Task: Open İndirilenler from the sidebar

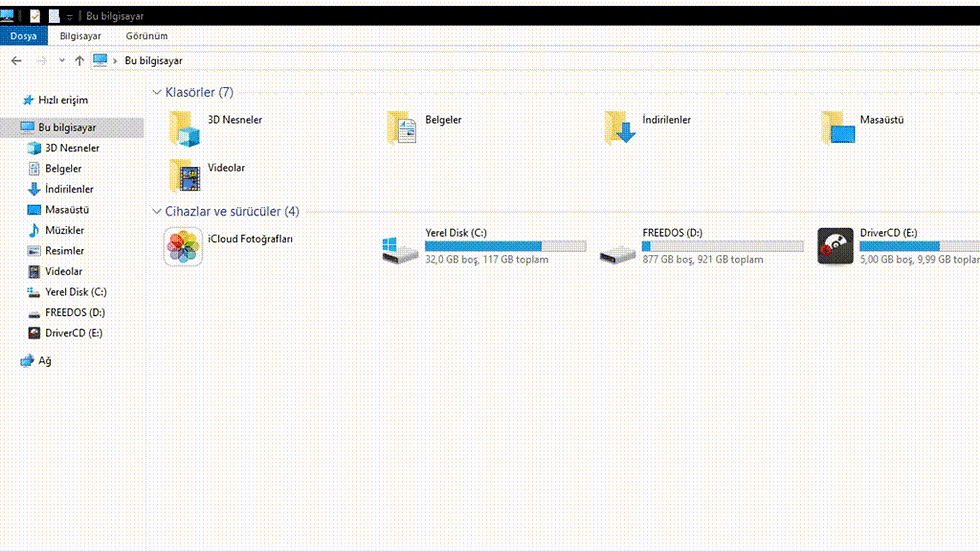Action: pos(61,189)
